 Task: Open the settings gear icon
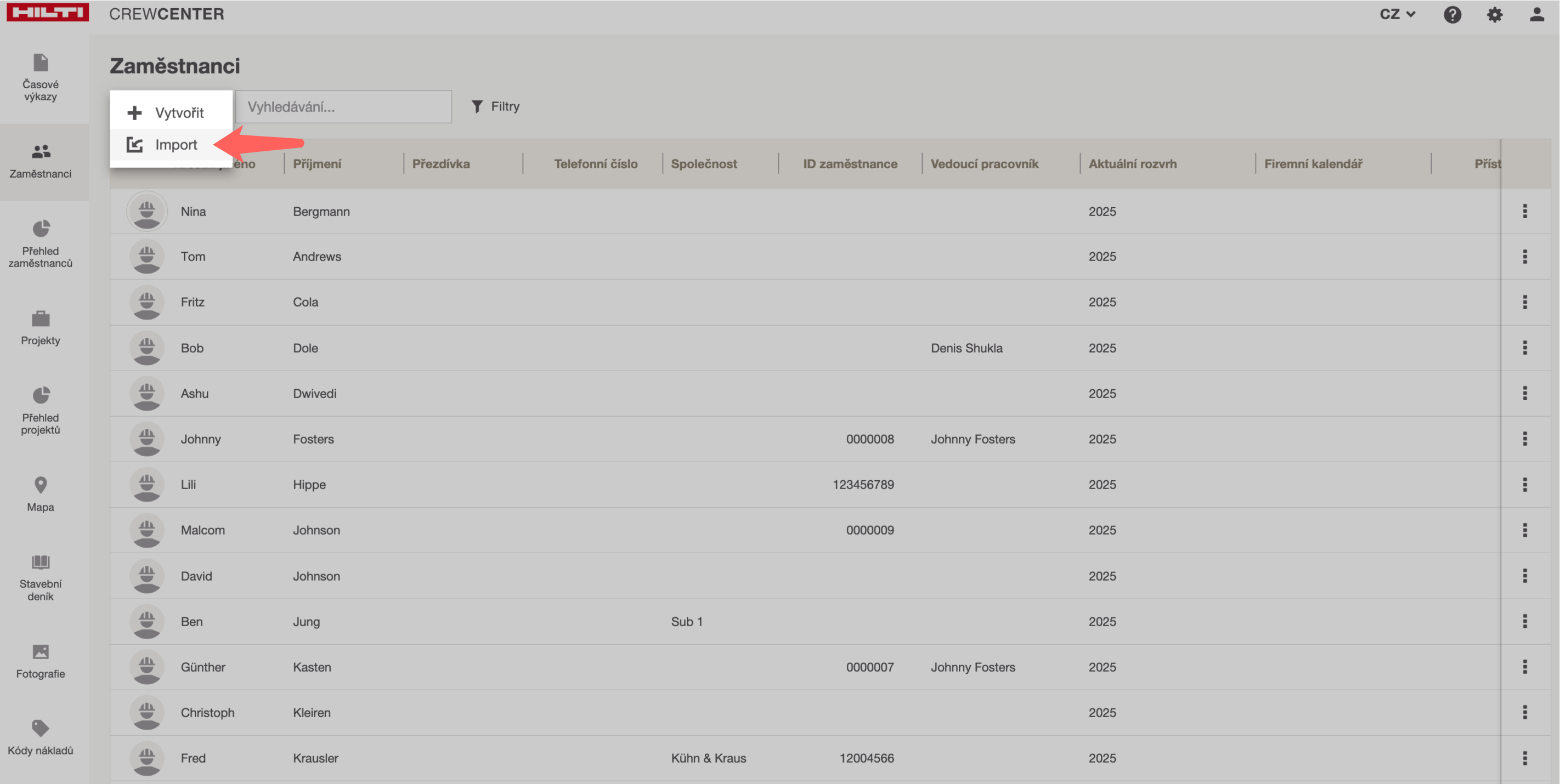[1494, 15]
